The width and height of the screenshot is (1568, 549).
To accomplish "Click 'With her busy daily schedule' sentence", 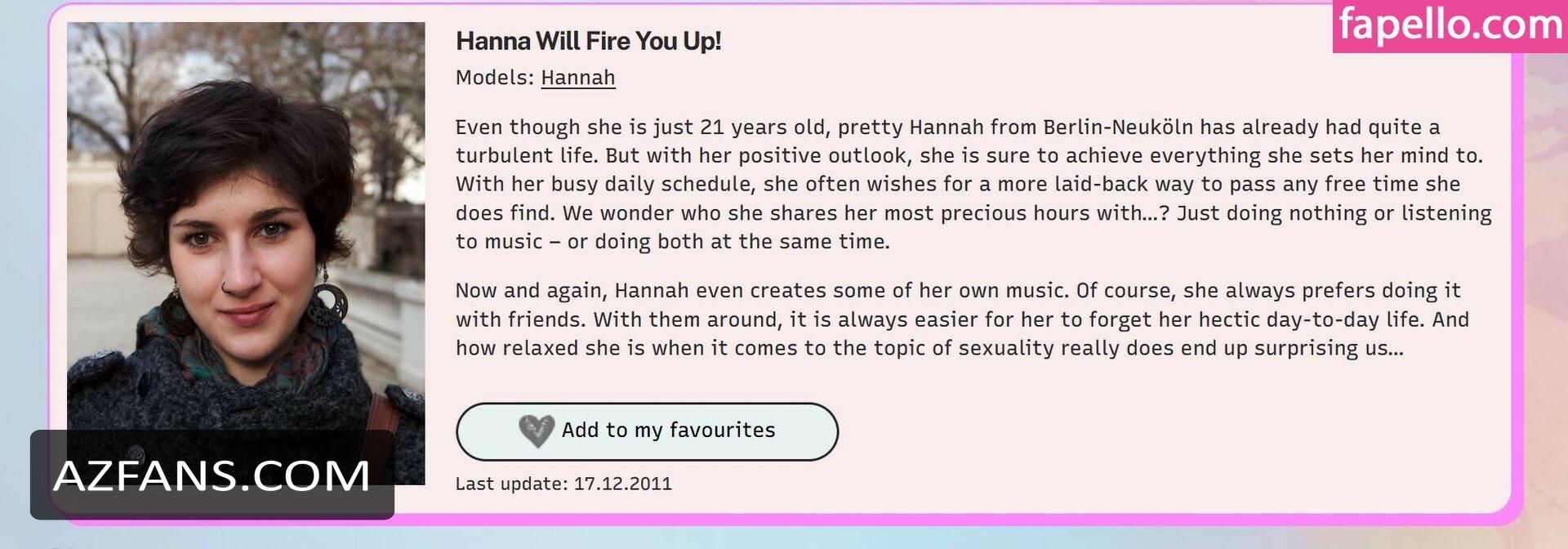I will tap(625, 185).
